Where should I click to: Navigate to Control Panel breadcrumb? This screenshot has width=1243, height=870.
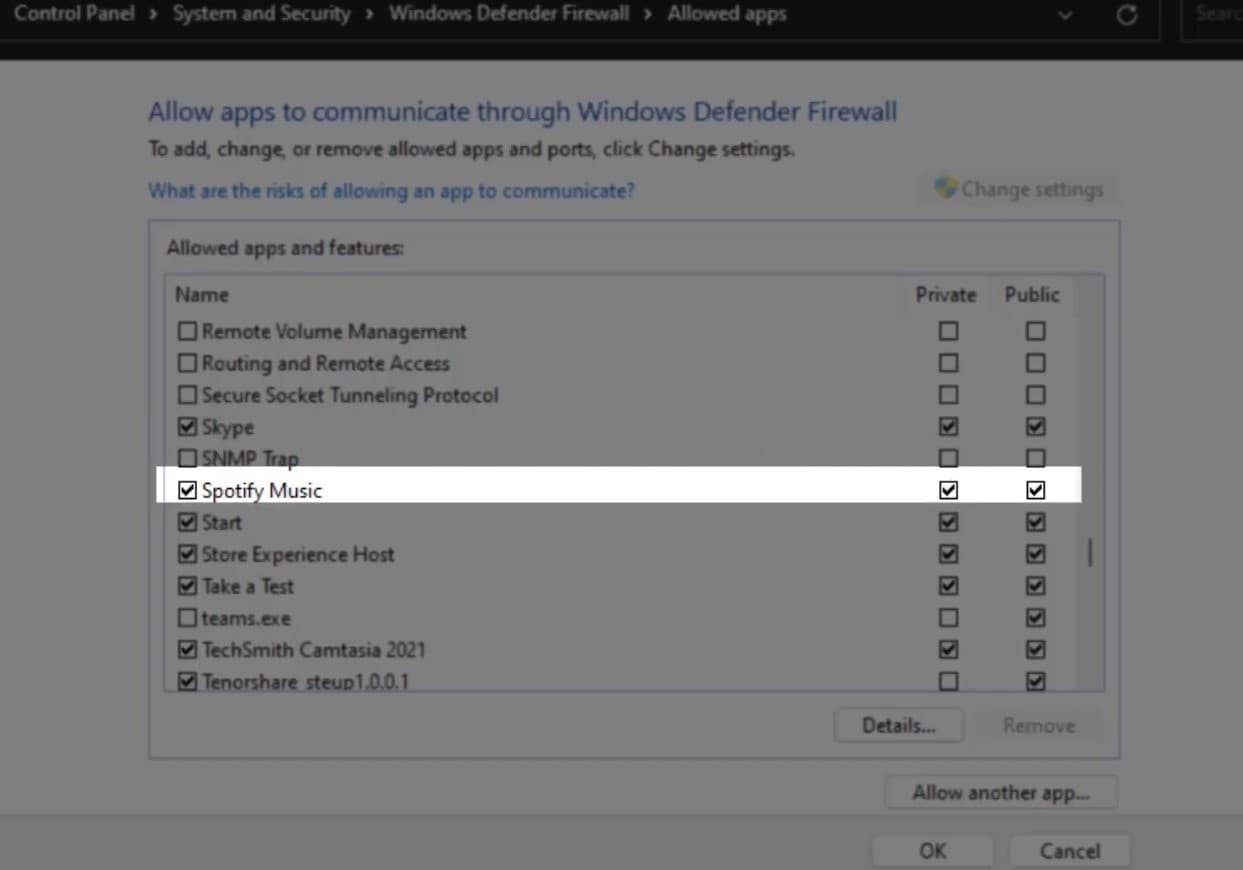tap(74, 14)
